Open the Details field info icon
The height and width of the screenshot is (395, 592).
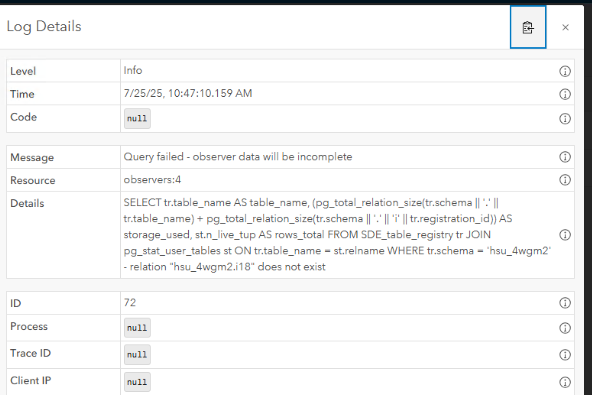(564, 235)
